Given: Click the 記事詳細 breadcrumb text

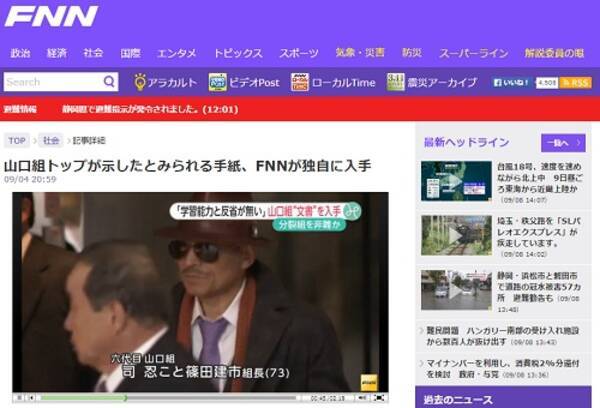Looking at the screenshot, I should pos(89,140).
